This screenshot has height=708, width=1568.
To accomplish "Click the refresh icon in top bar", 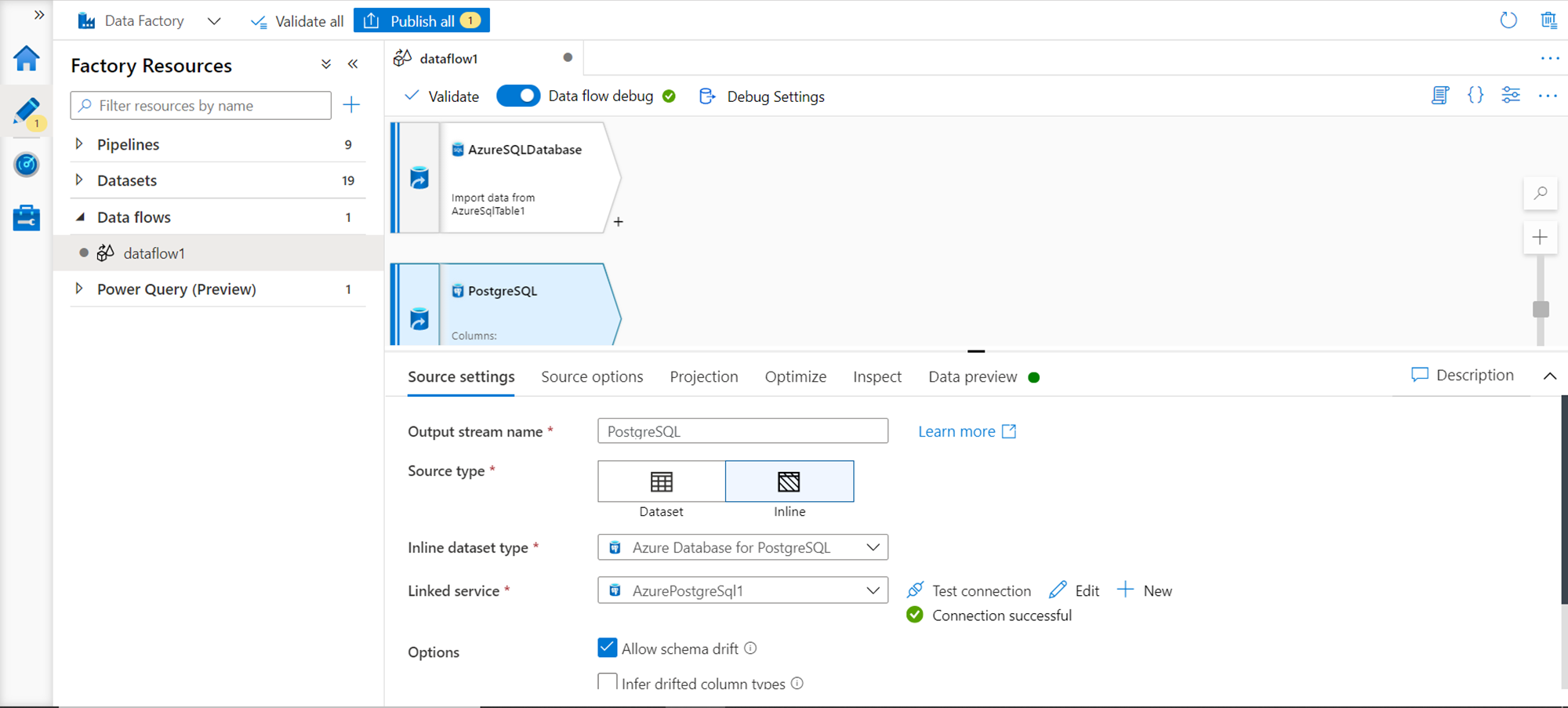I will click(1508, 20).
